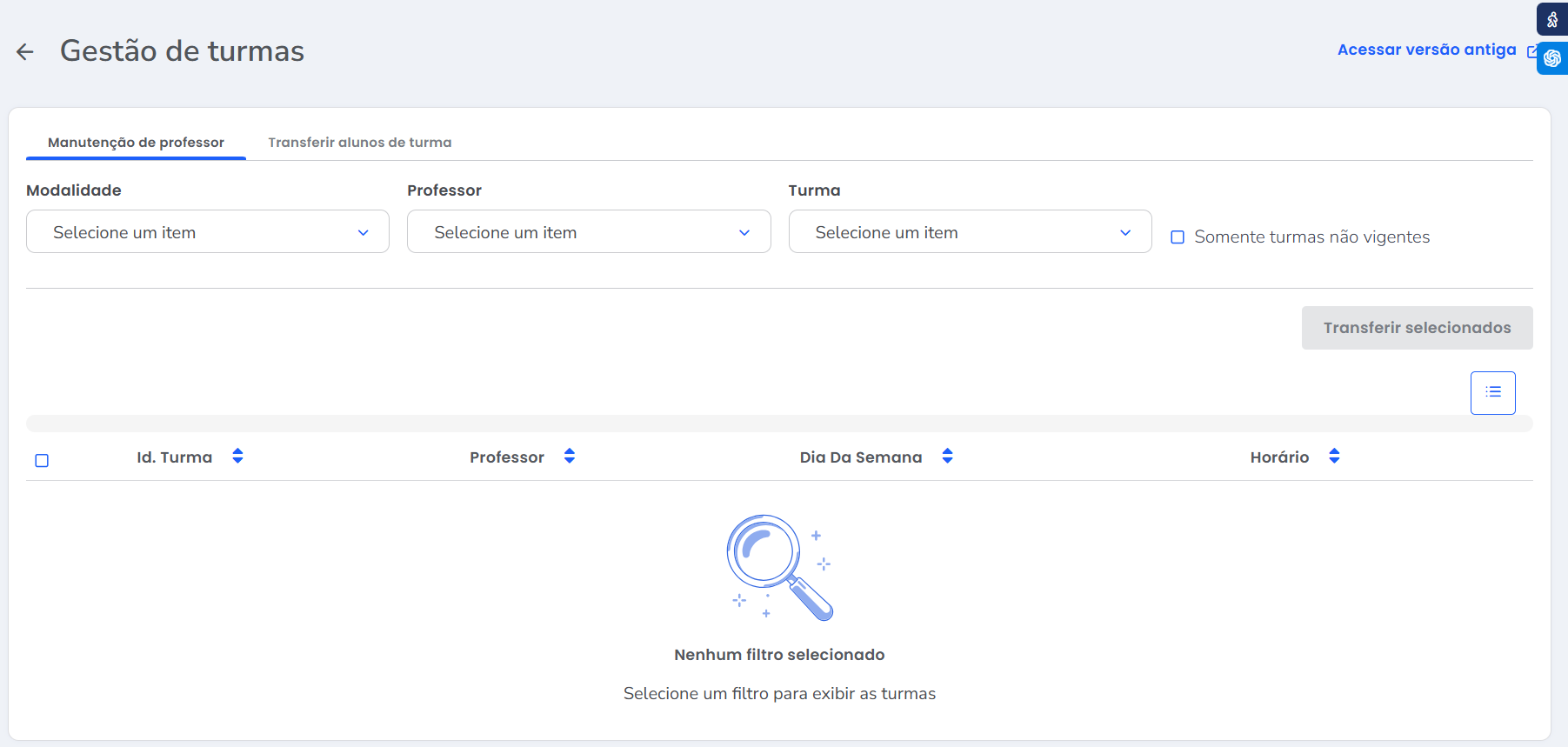Sort by Professor column arrows

coord(570,457)
